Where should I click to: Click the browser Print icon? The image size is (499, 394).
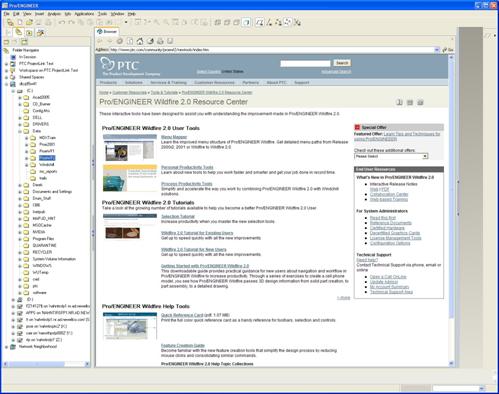tap(160, 41)
